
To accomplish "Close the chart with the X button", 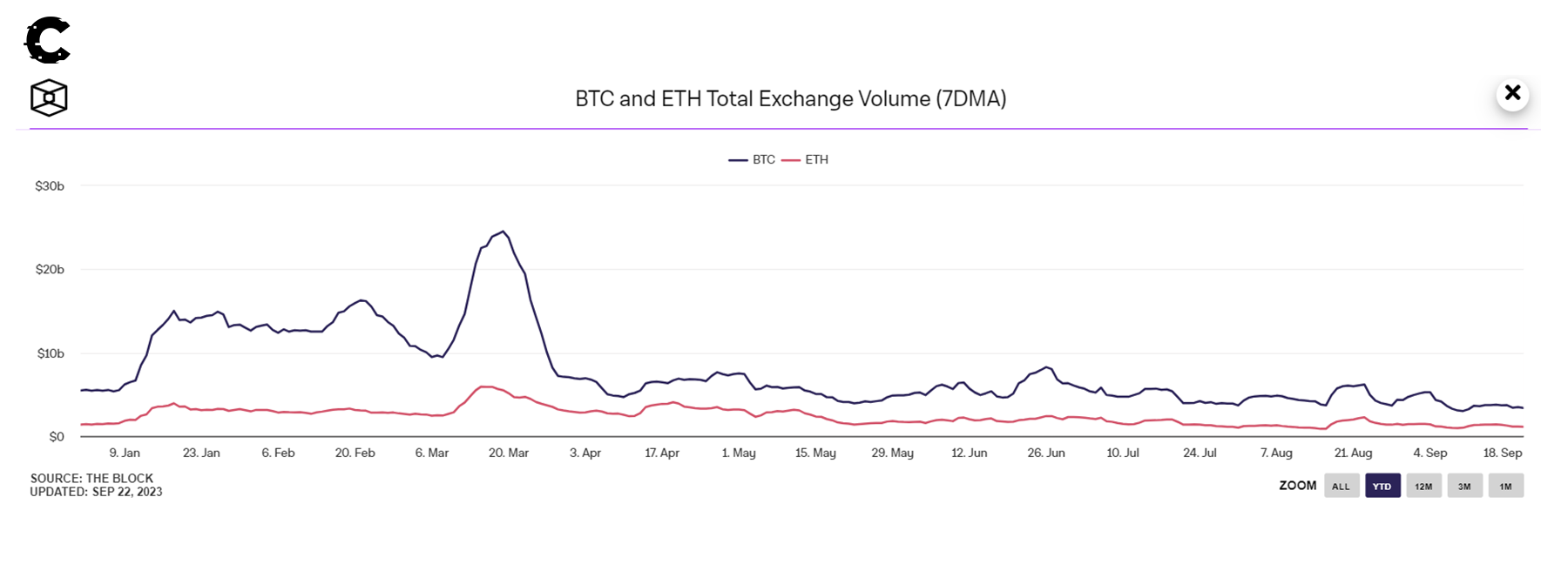I will click(1512, 93).
